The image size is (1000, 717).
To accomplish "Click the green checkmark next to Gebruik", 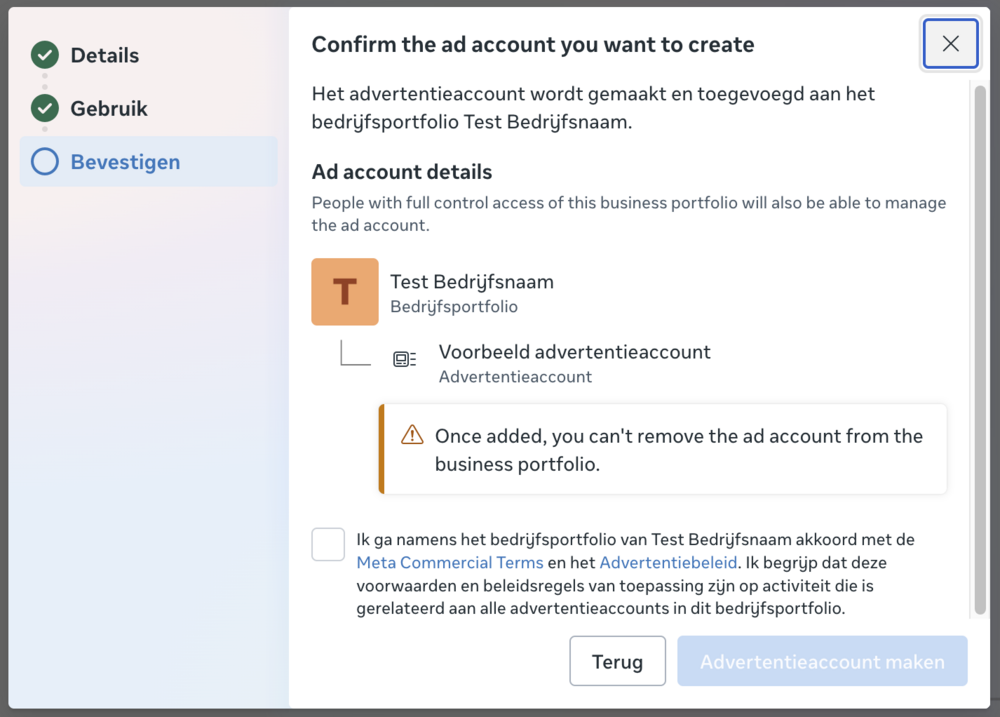I will click(45, 109).
